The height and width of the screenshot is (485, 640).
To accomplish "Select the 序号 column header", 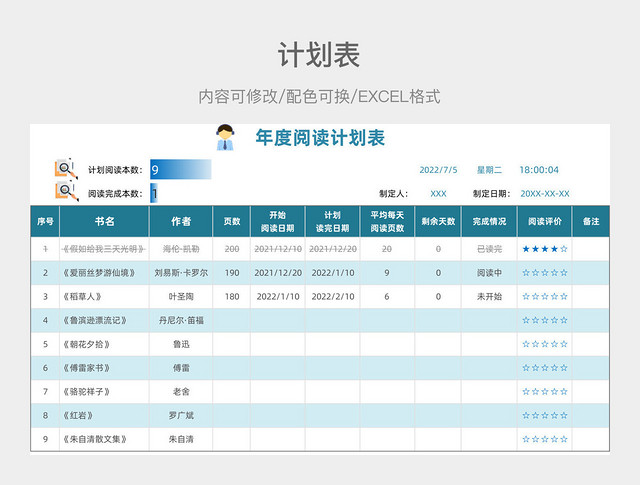I will (x=45, y=221).
